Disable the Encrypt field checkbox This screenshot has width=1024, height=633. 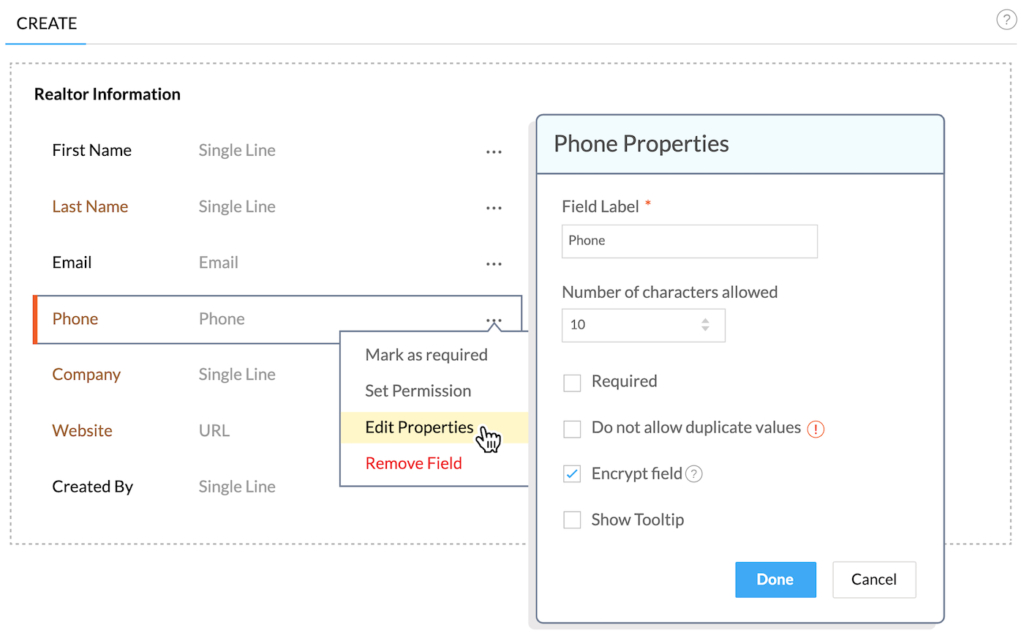coord(572,473)
